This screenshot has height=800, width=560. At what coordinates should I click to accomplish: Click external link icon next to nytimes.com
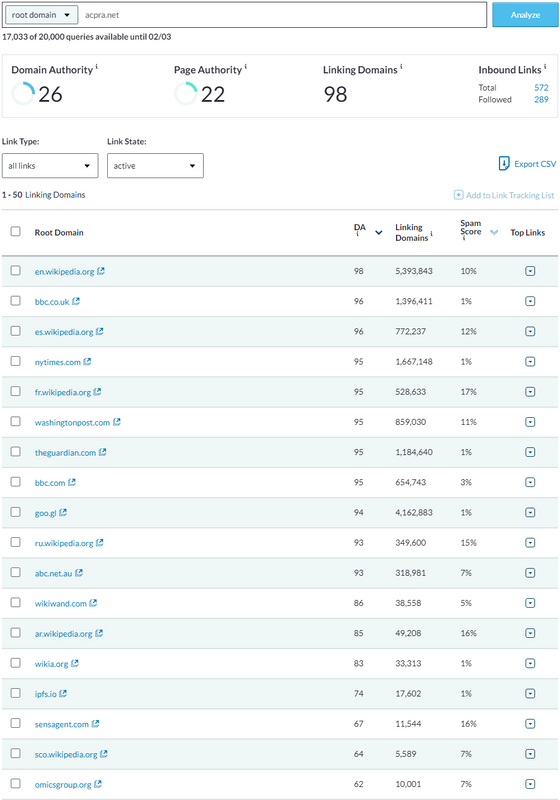point(87,361)
